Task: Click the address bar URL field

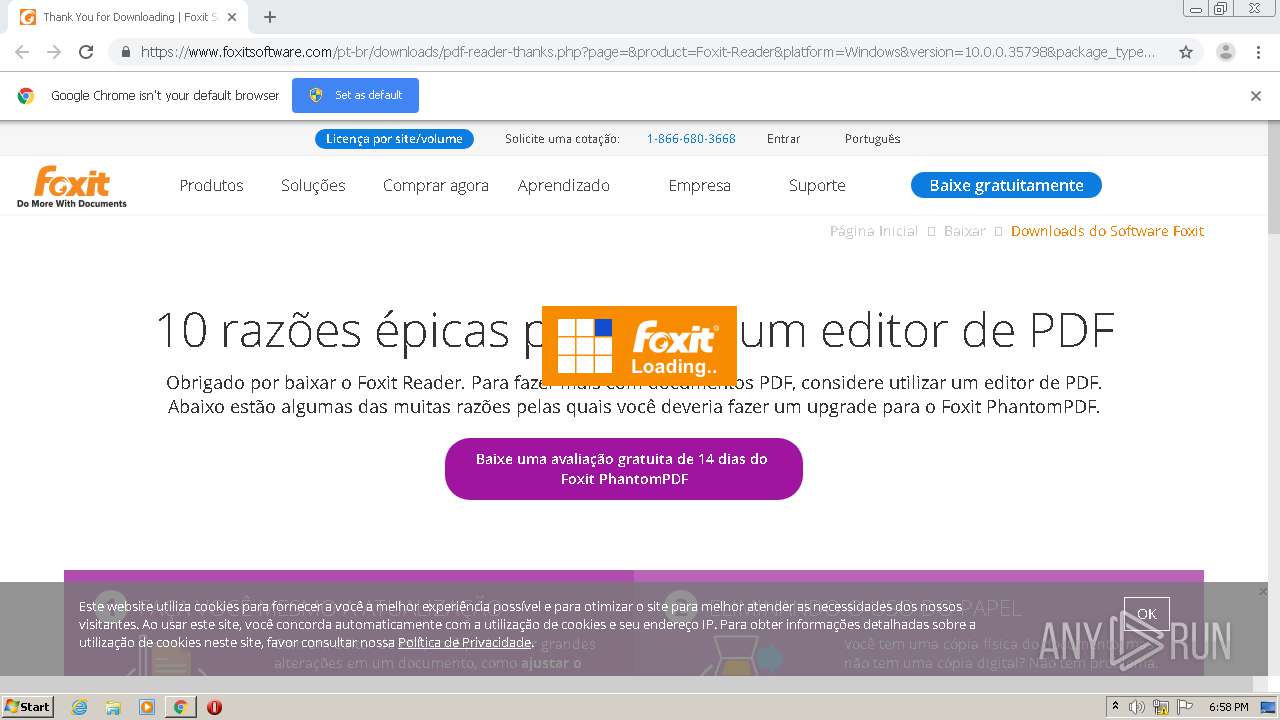Action: [x=648, y=52]
